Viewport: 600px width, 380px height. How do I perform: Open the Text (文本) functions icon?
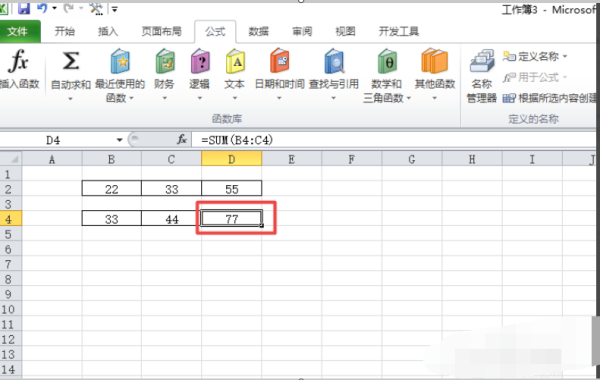pyautogui.click(x=235, y=61)
